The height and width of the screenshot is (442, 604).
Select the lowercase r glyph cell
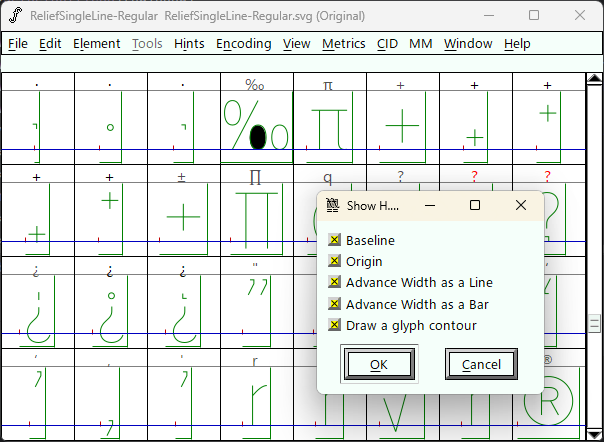255,400
